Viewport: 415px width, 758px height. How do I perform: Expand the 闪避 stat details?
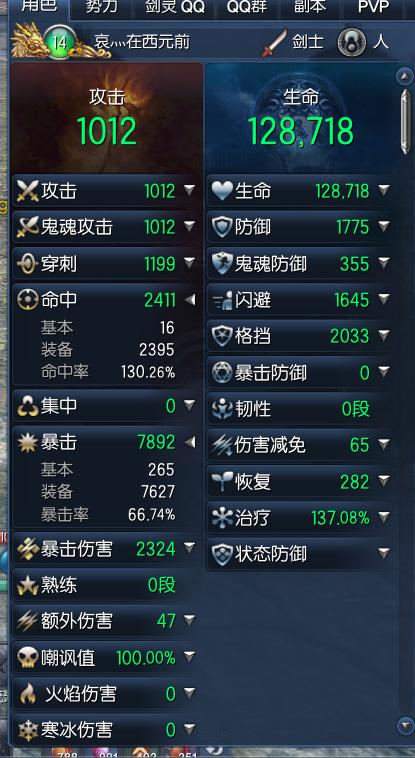(x=384, y=299)
